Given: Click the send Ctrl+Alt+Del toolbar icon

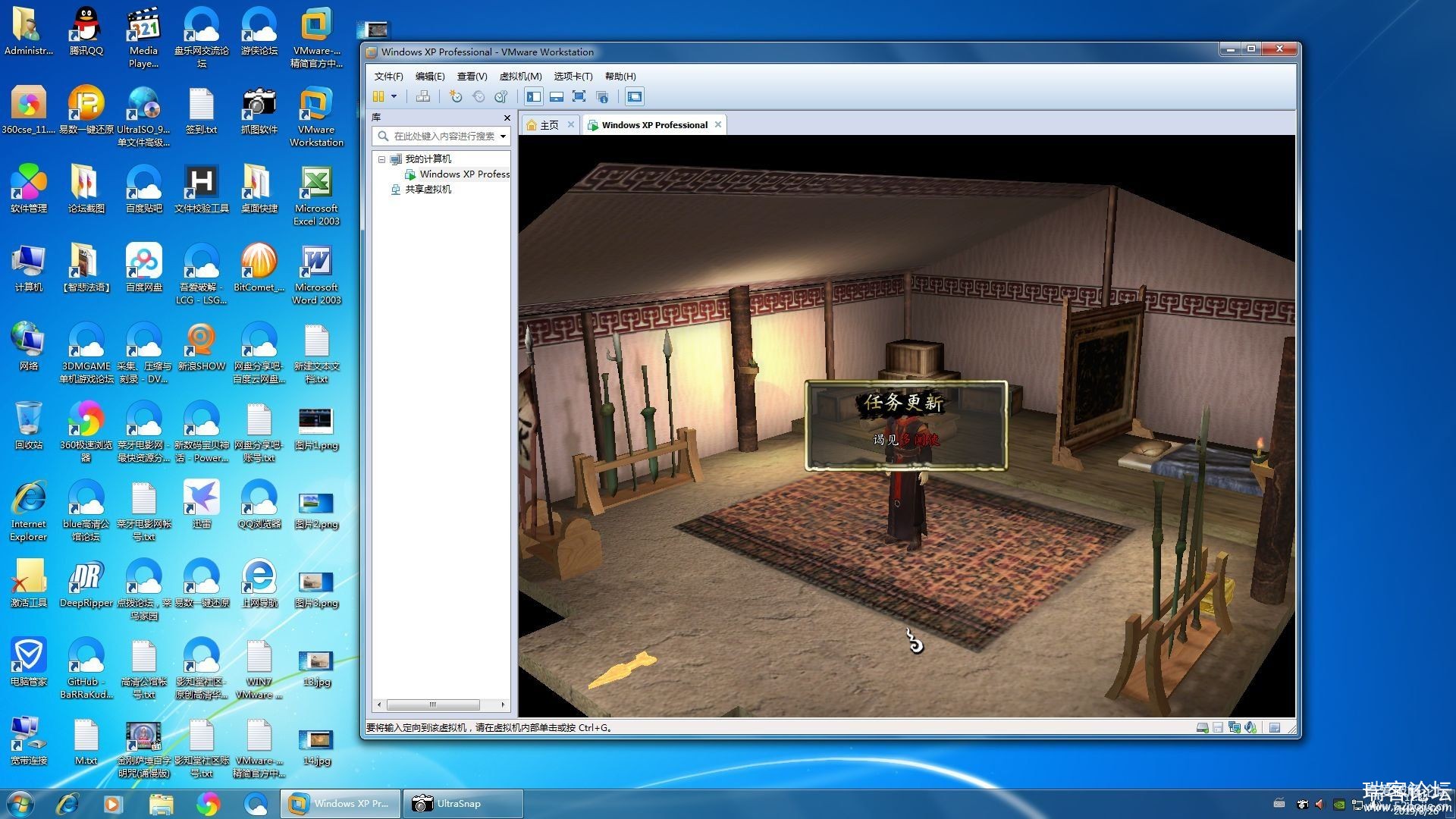Looking at the screenshot, I should (x=423, y=96).
